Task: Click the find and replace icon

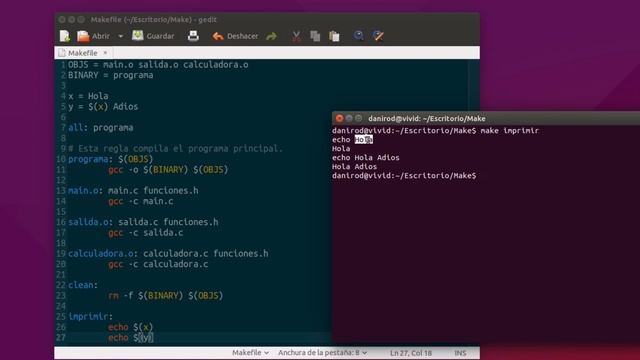Action: [378, 36]
